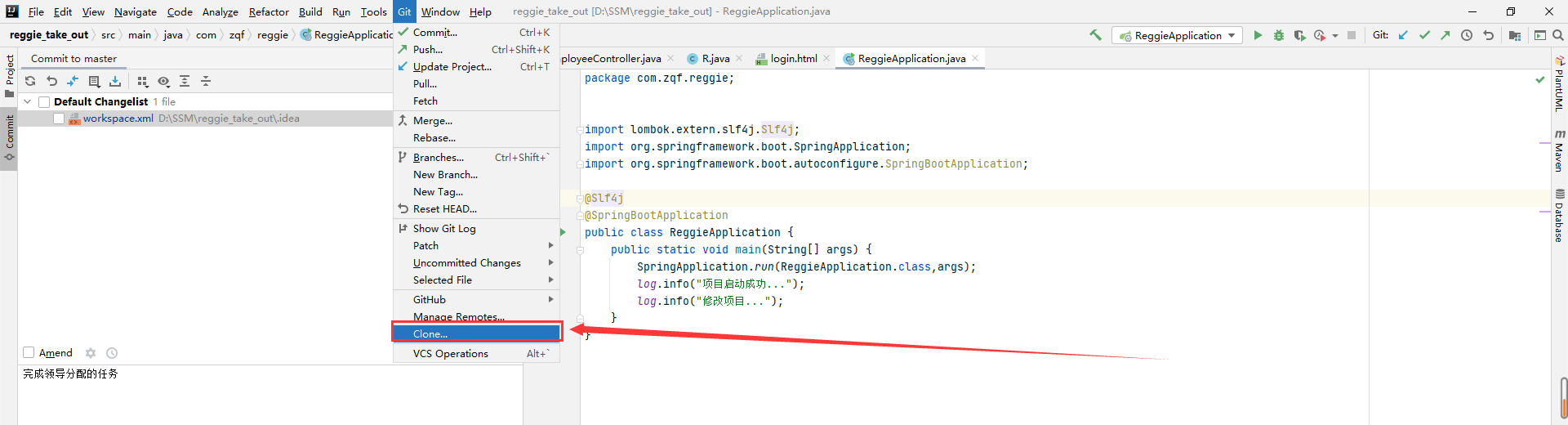Screen dimensions: 1568x425
Task: Open the Group By options icon
Action: (143, 81)
